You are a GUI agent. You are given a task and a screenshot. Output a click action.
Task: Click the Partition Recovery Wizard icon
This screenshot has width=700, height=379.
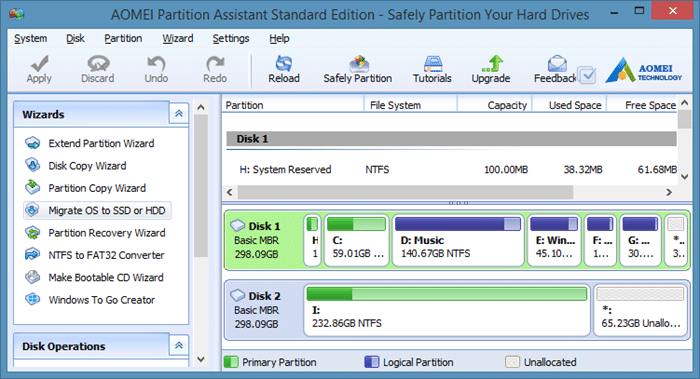coord(33,233)
